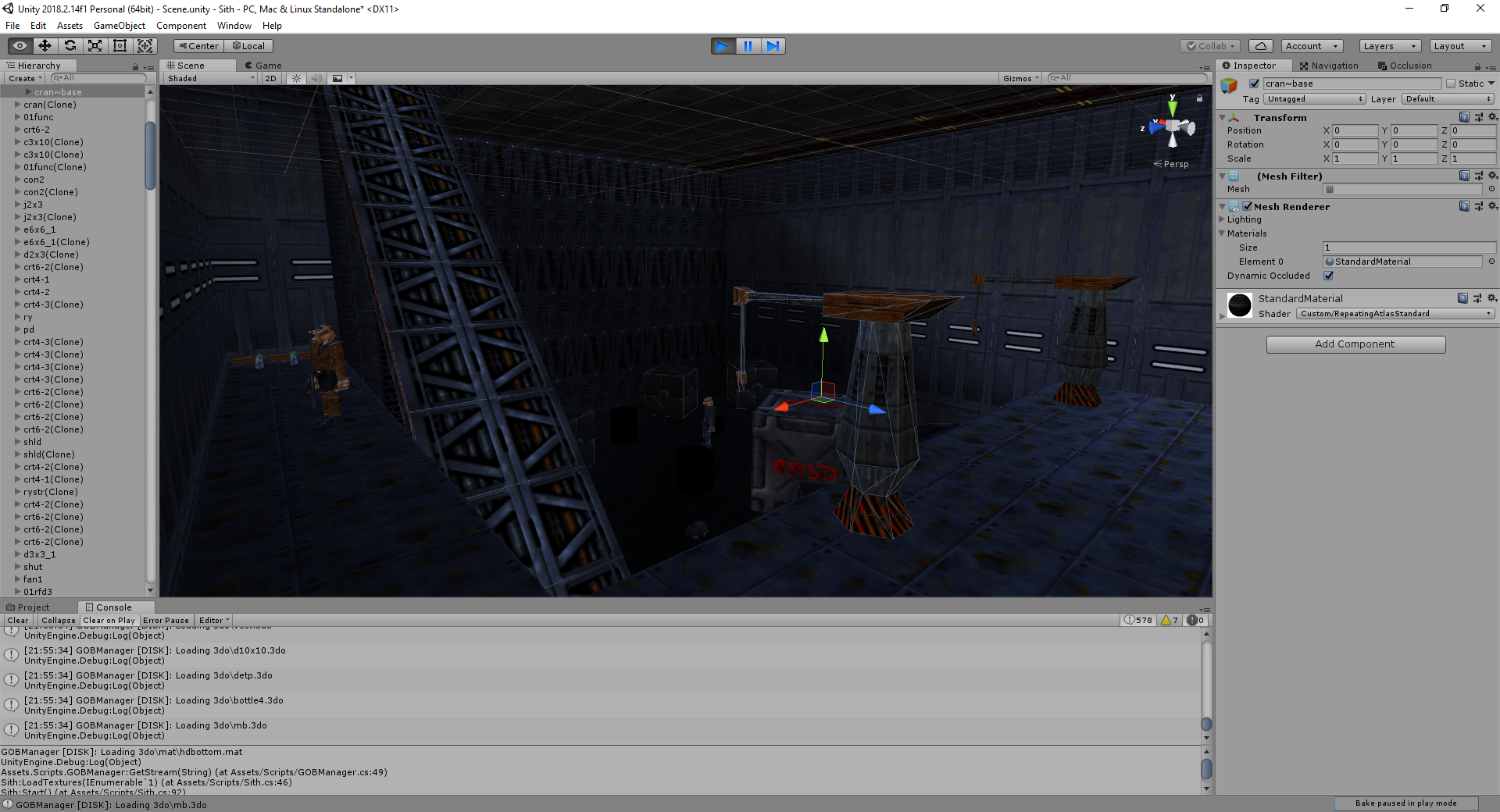Open the Layer dropdown set to Default
1500x812 pixels.
pos(1448,99)
